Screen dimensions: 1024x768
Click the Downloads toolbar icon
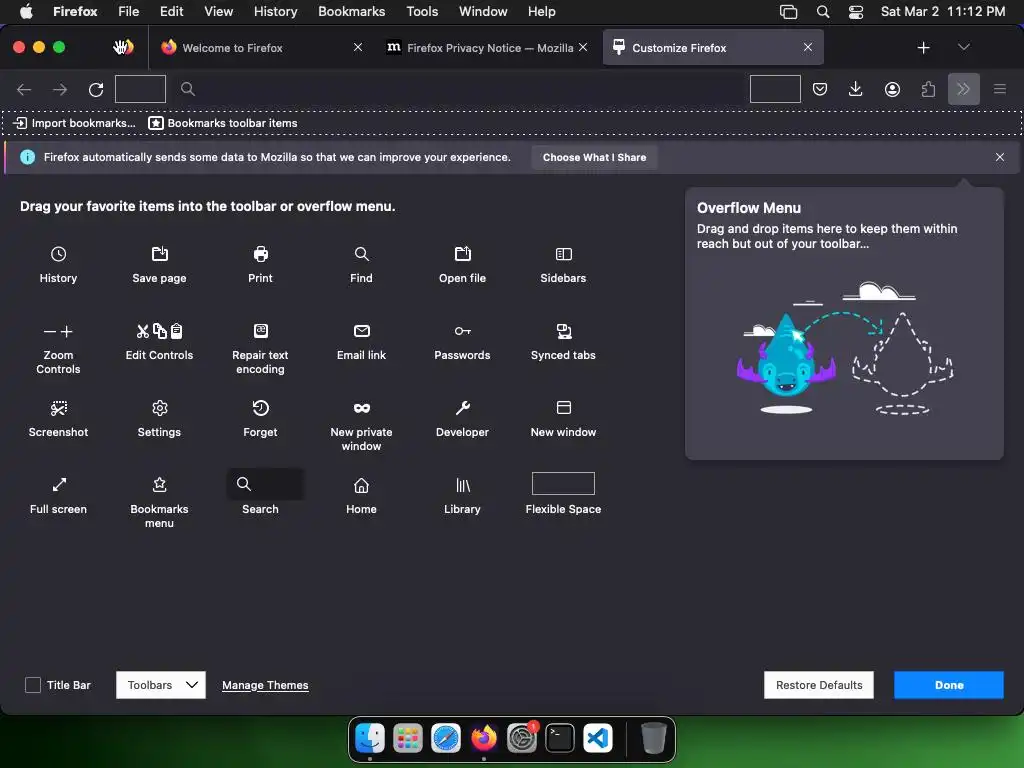click(x=856, y=89)
